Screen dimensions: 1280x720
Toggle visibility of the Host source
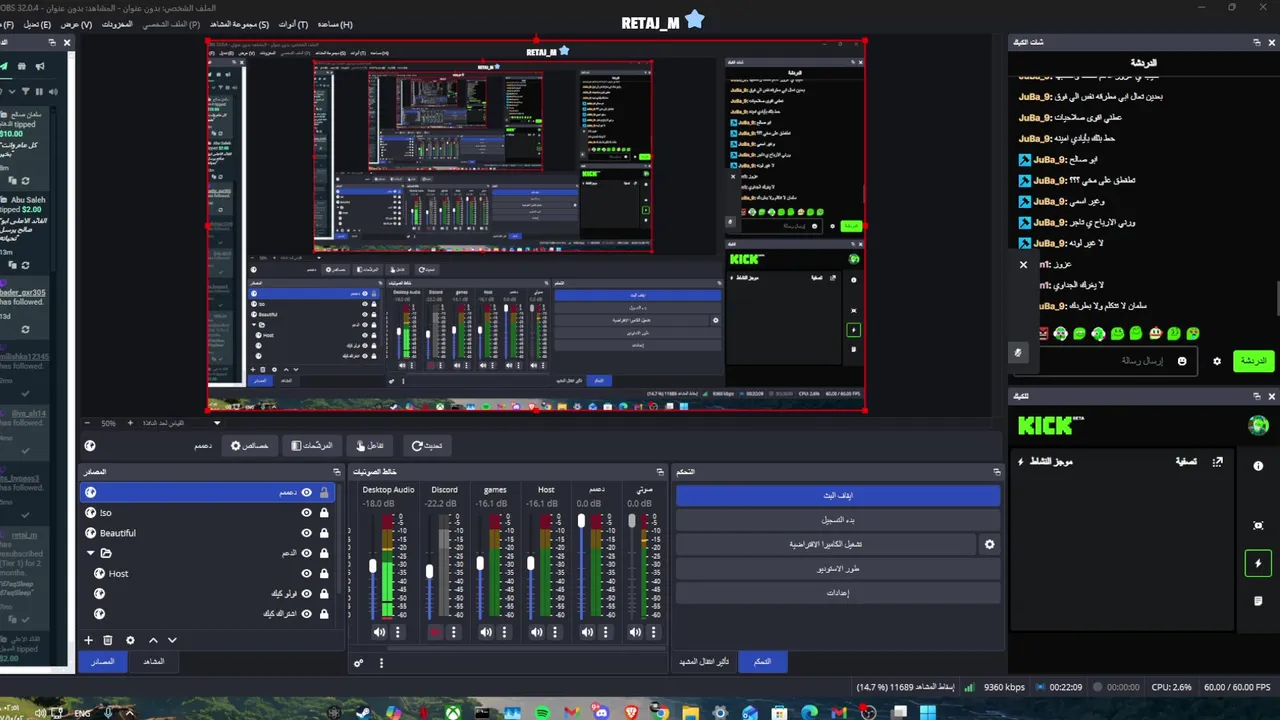[x=307, y=574]
